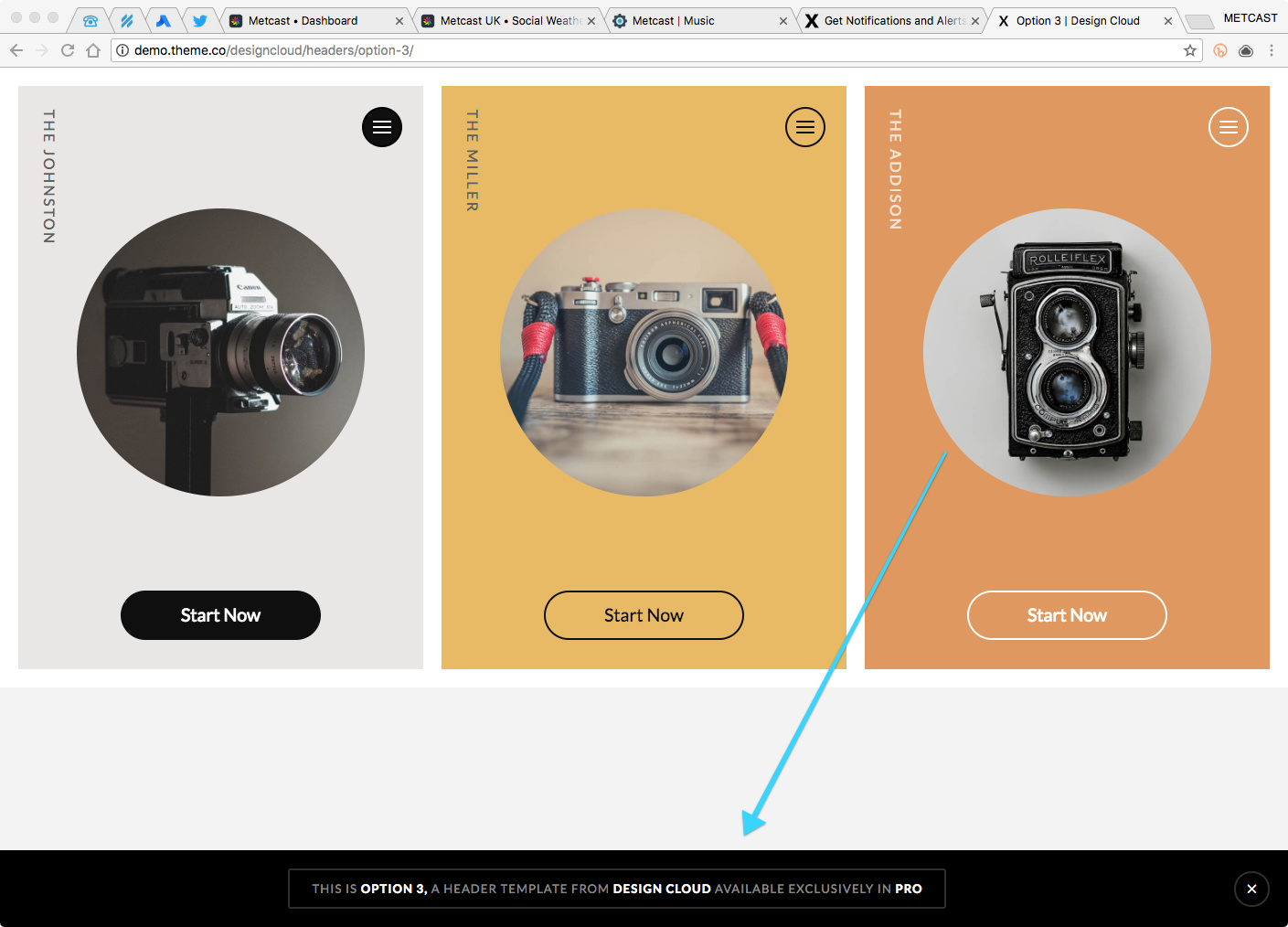This screenshot has height=927, width=1288.
Task: Open the pinned Twitter tab
Action: point(199,20)
